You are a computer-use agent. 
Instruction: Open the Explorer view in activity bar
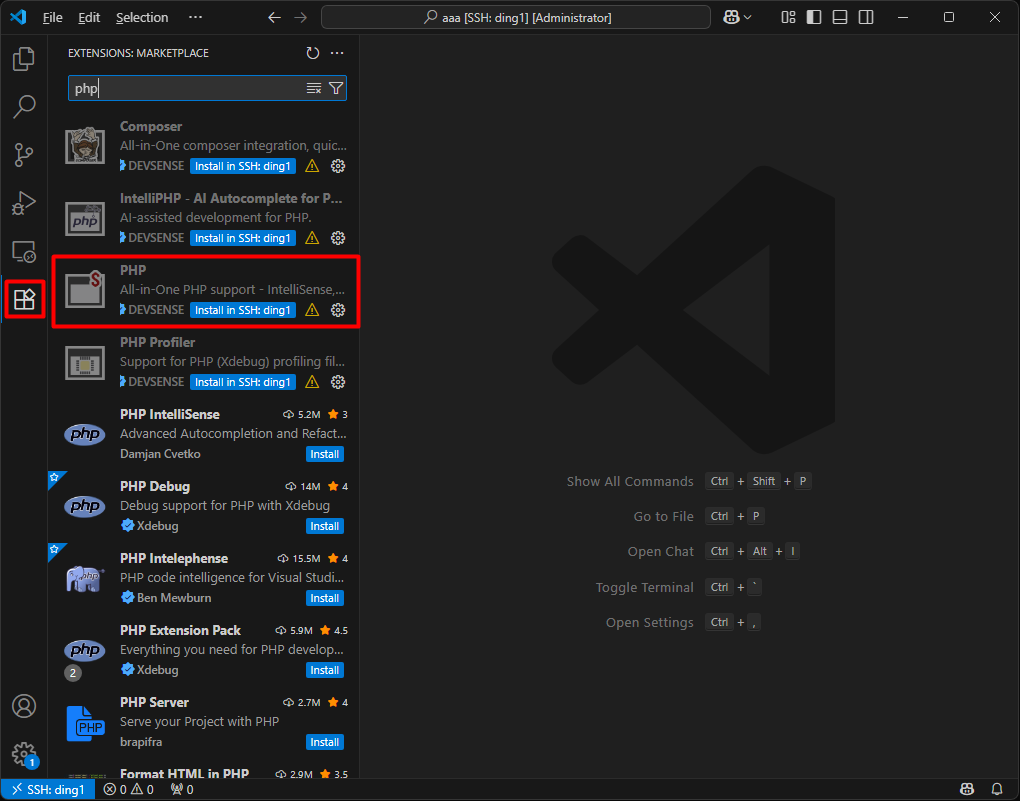(x=24, y=59)
